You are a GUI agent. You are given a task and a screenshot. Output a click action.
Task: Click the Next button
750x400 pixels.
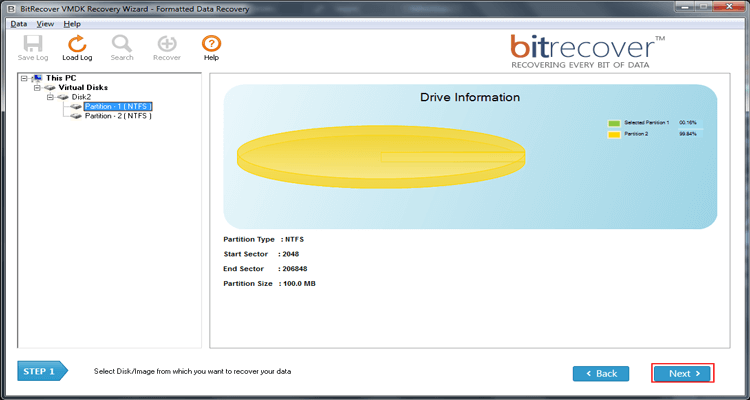tap(683, 374)
